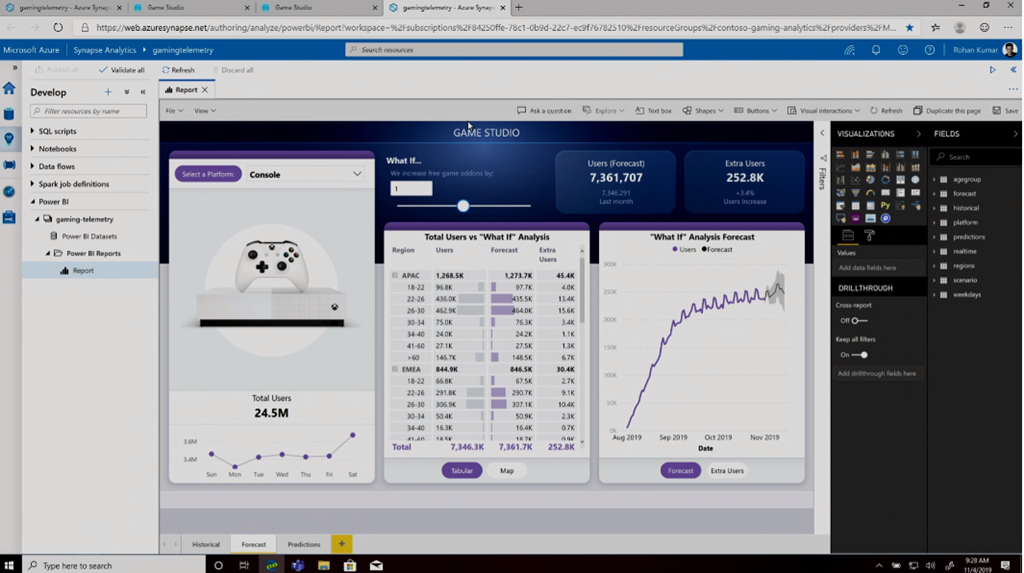The width and height of the screenshot is (1024, 573).
Task: Open the View menu dropdown
Action: point(204,111)
